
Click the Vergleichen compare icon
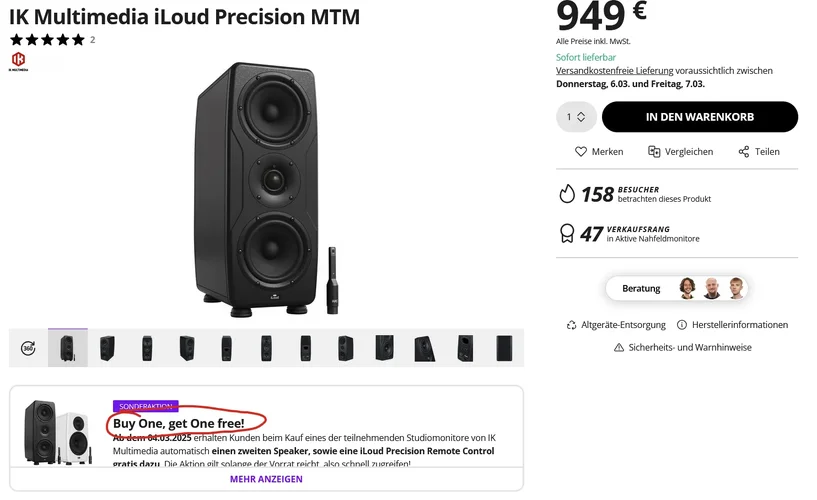pyautogui.click(x=654, y=152)
